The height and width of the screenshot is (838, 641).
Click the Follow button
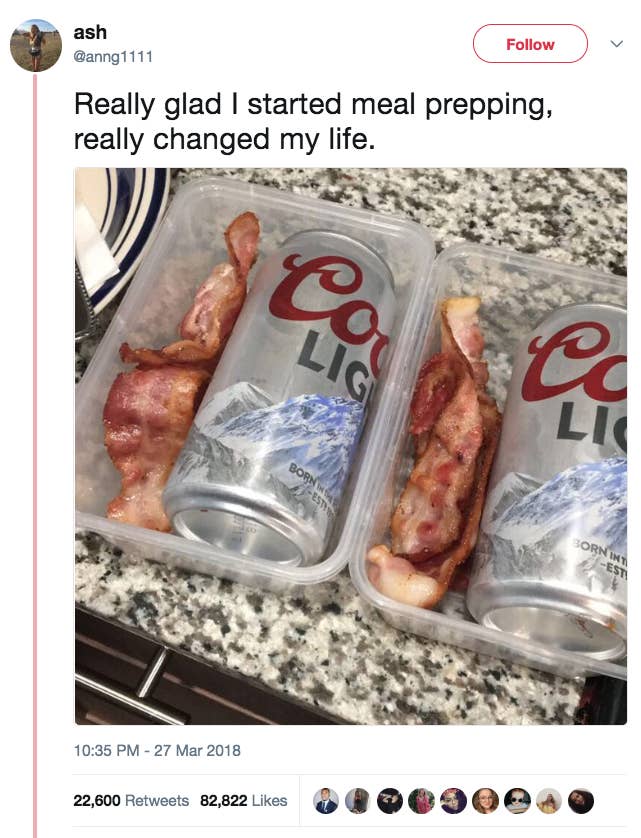(x=530, y=44)
